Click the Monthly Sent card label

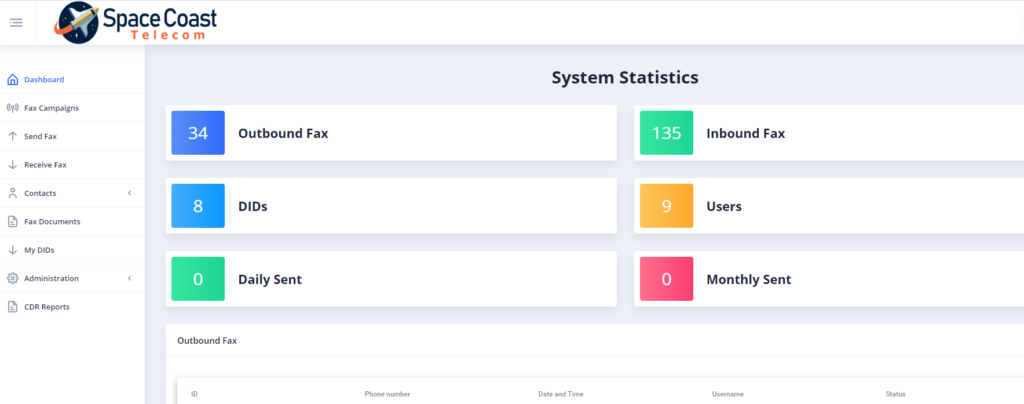748,280
